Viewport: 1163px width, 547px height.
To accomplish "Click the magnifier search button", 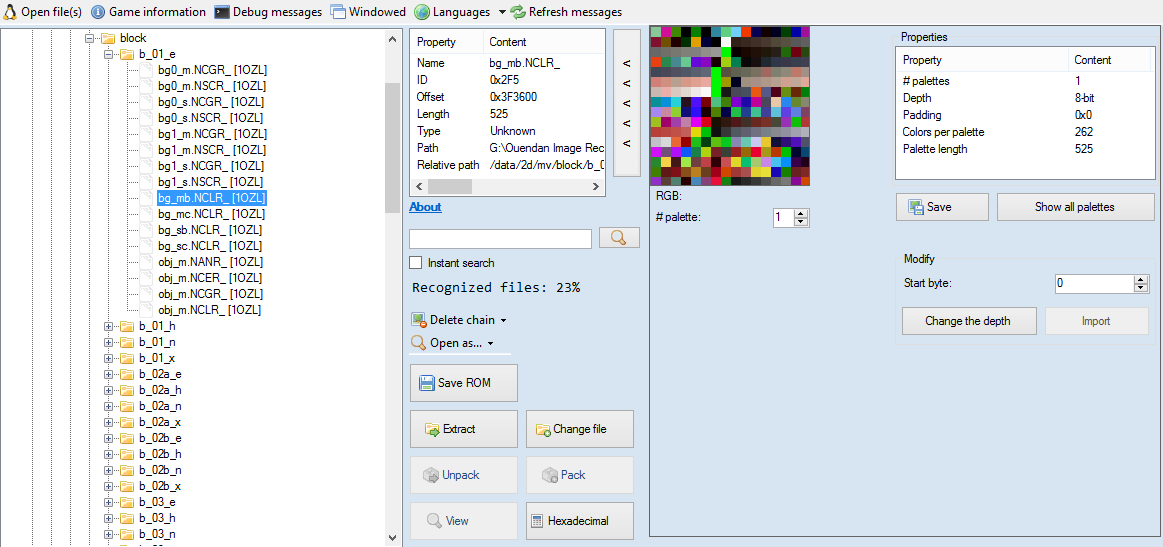I will click(619, 238).
